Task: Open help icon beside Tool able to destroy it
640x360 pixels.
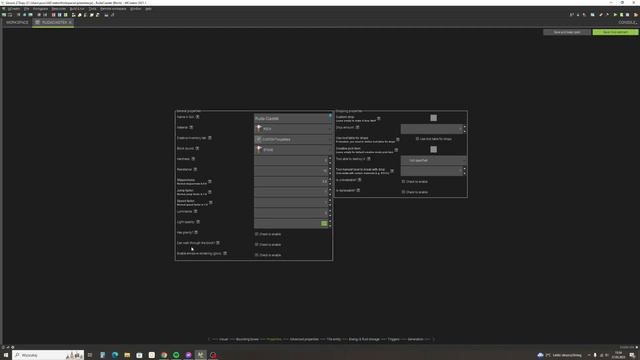Action: [x=369, y=159]
